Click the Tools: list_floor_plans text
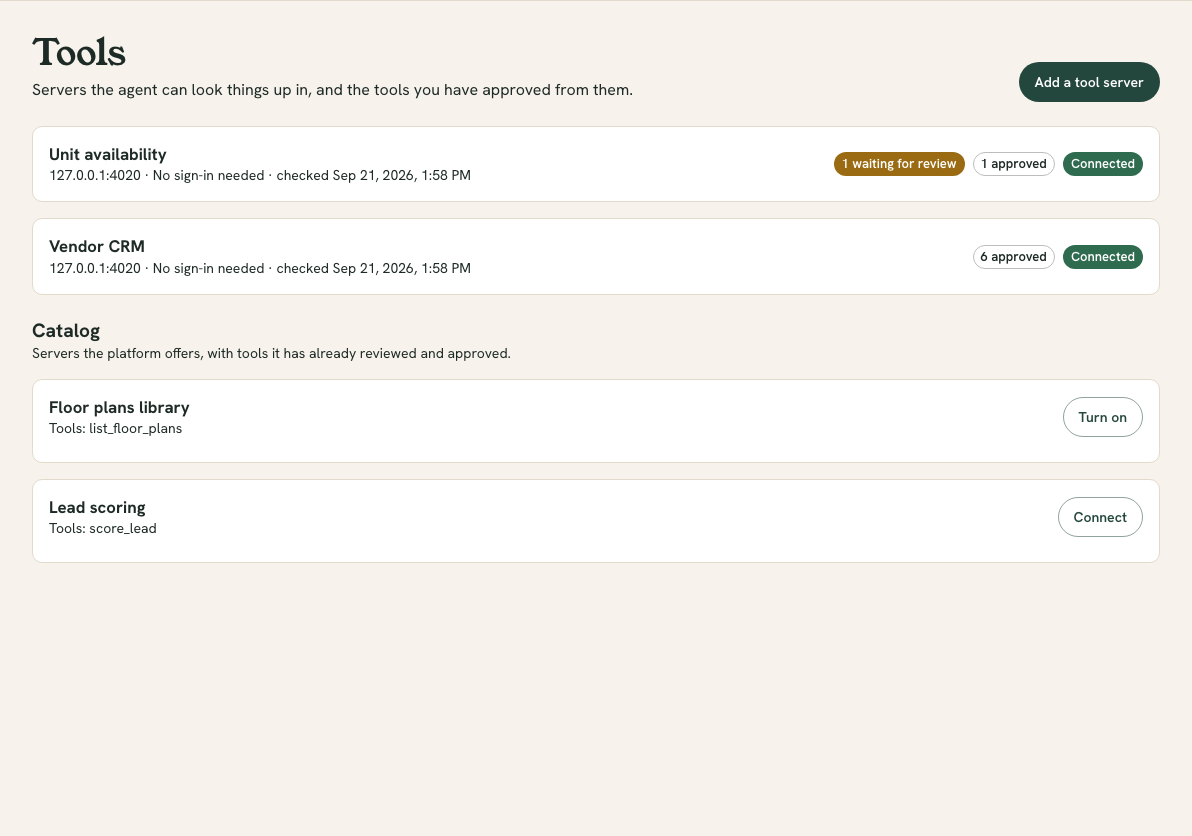 point(116,429)
